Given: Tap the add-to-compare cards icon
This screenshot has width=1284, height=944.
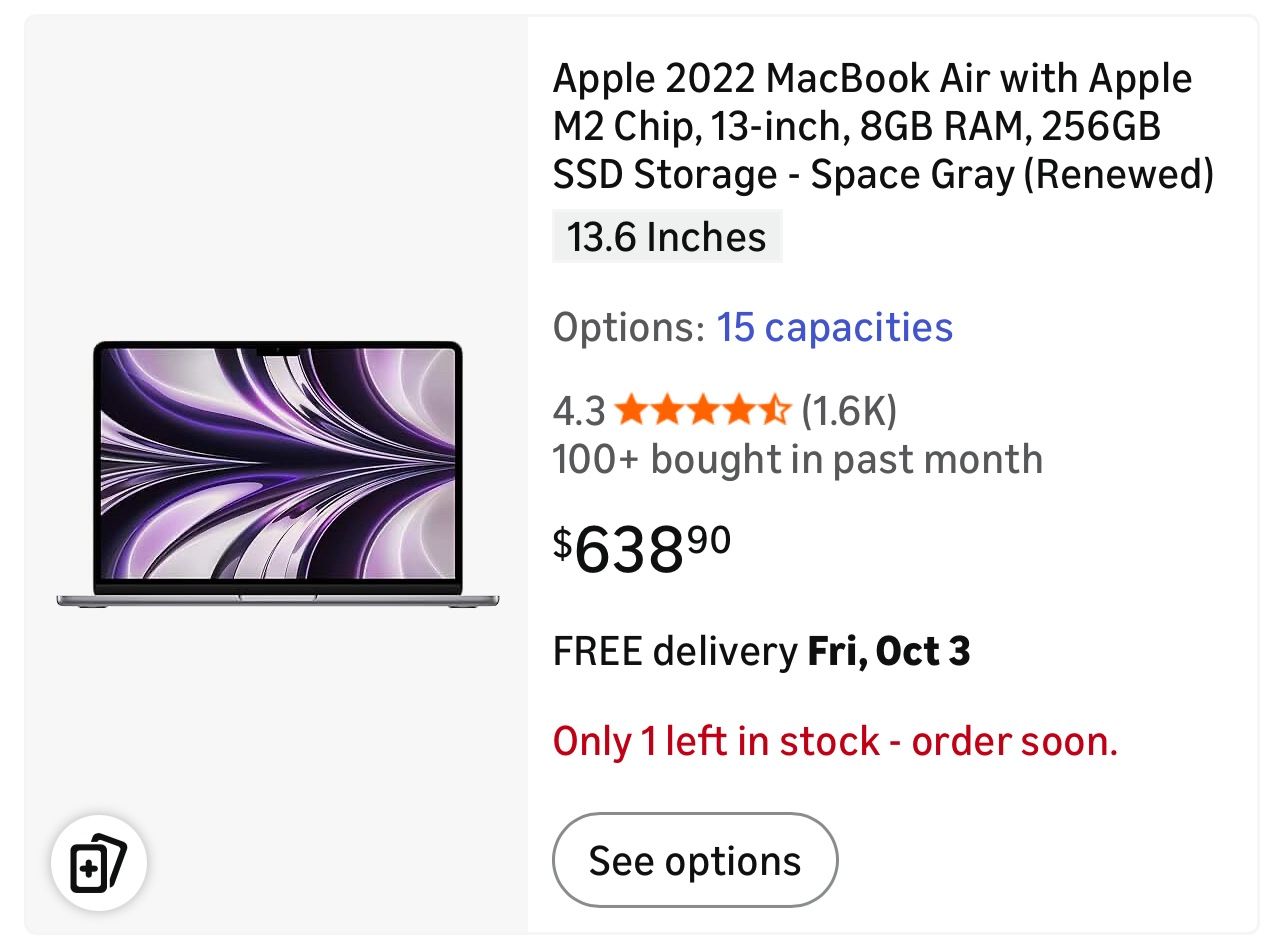Looking at the screenshot, I should tap(98, 862).
